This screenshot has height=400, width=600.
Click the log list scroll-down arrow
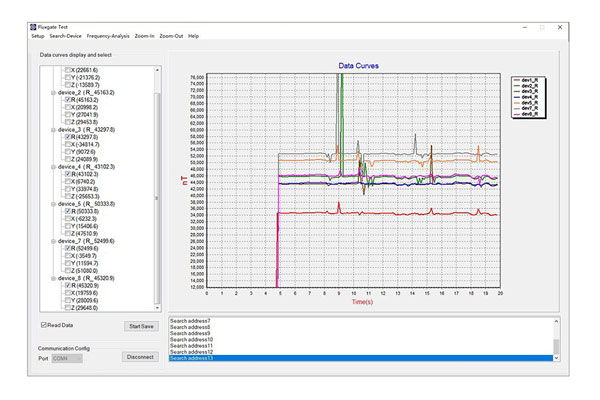(557, 359)
